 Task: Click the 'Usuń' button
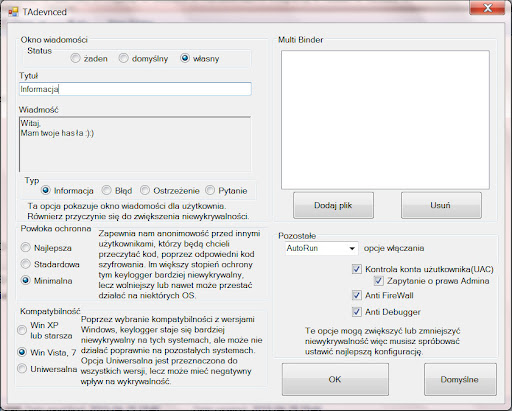click(441, 205)
